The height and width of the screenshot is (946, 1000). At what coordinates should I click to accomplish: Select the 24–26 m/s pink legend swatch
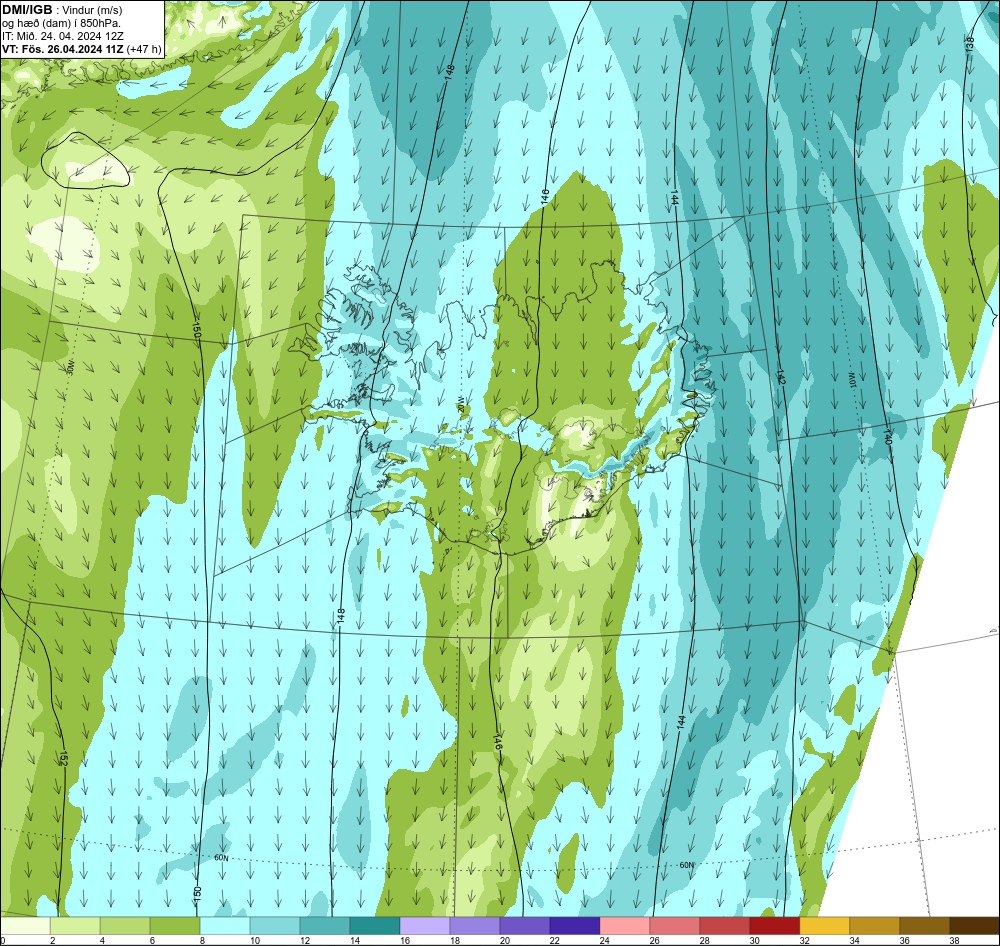(x=624, y=925)
